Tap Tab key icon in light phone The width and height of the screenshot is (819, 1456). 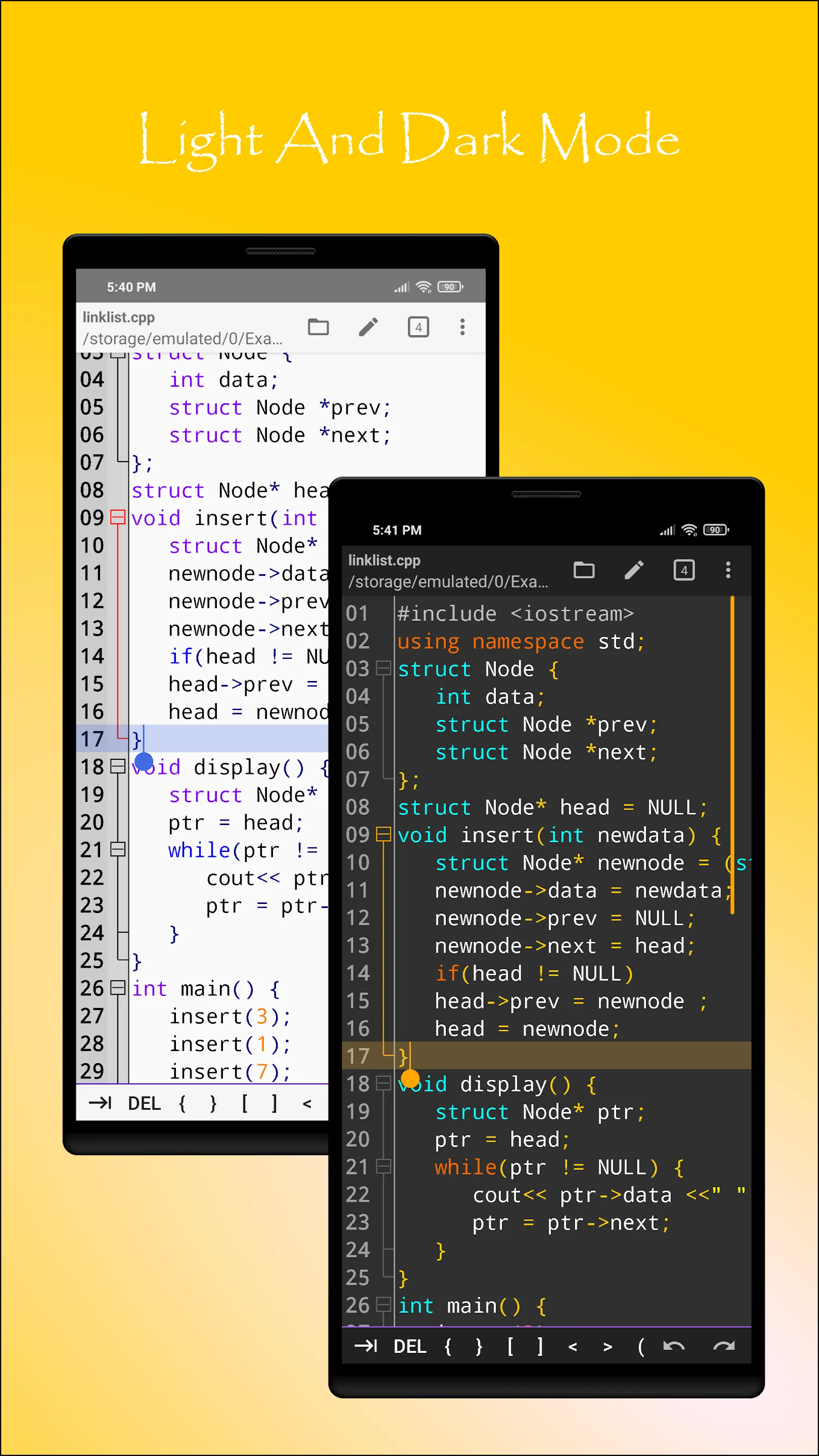100,1103
